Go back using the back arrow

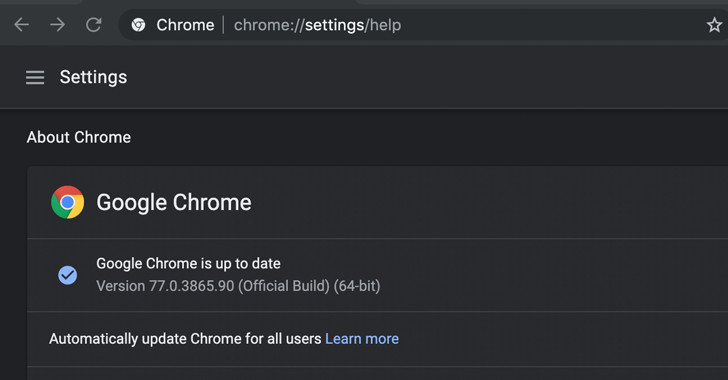click(x=21, y=25)
